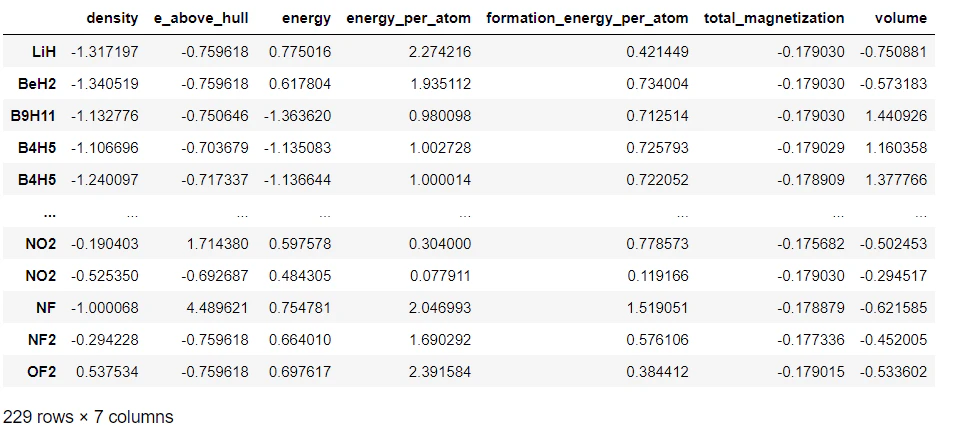Click the LiH row label

44,52
